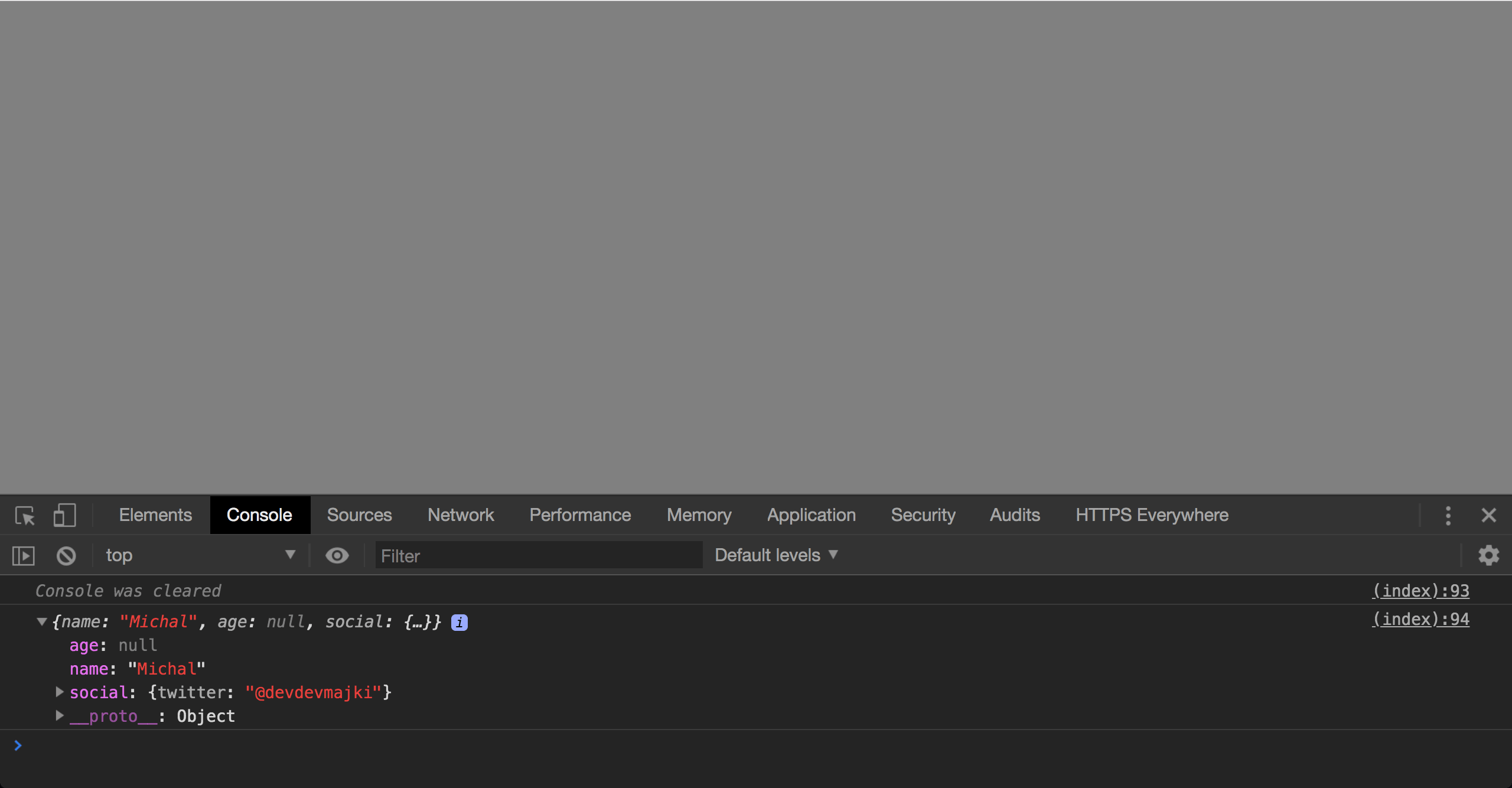This screenshot has width=1512, height=788.
Task: Open console settings gear
Action: tap(1488, 555)
